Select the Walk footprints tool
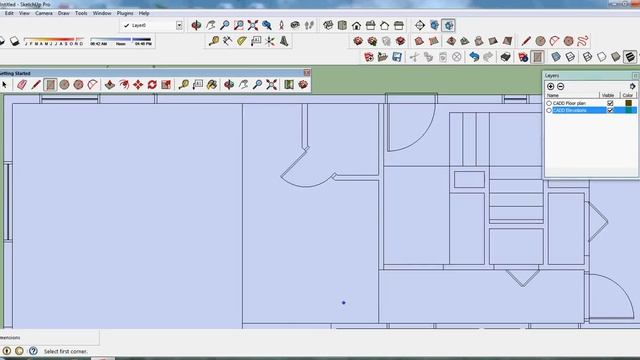This screenshot has width=640, height=360. pos(309,25)
